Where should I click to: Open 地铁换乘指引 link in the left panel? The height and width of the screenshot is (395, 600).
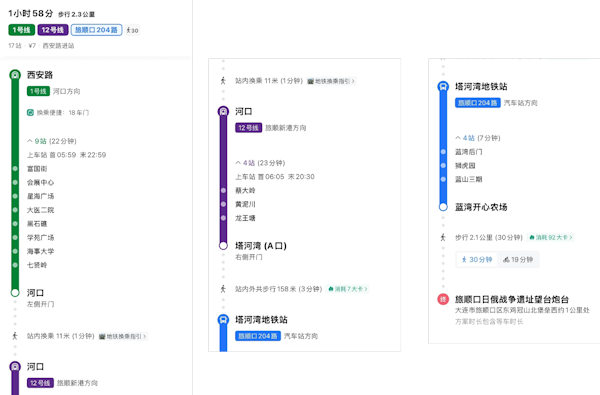(123, 336)
